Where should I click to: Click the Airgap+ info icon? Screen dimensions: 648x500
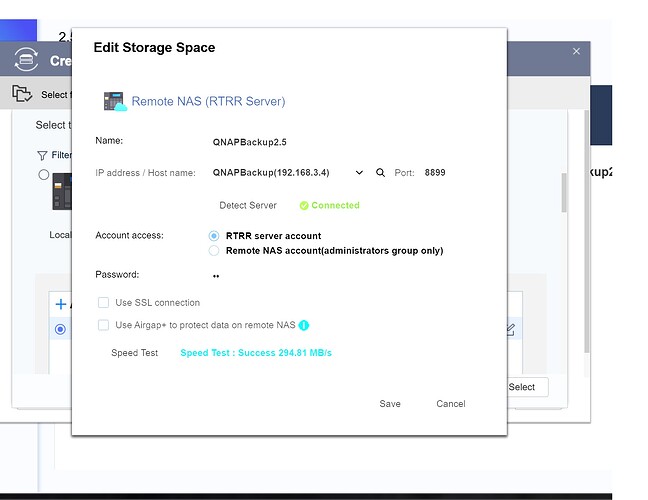click(x=304, y=325)
